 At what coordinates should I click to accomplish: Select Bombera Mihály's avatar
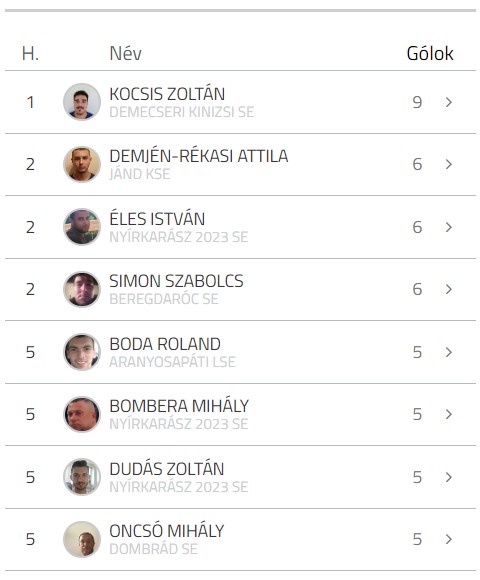82,414
